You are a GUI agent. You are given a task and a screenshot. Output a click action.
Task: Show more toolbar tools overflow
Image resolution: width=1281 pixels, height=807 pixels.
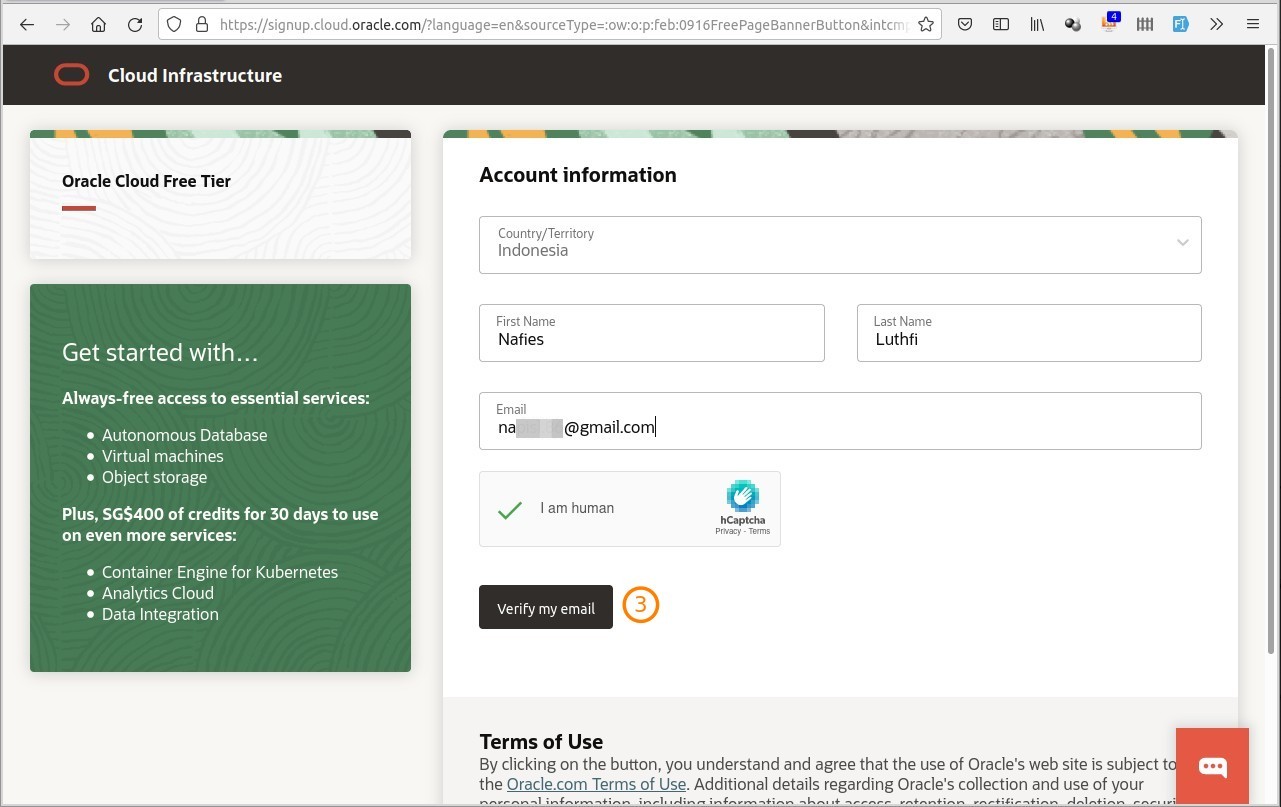(1216, 25)
